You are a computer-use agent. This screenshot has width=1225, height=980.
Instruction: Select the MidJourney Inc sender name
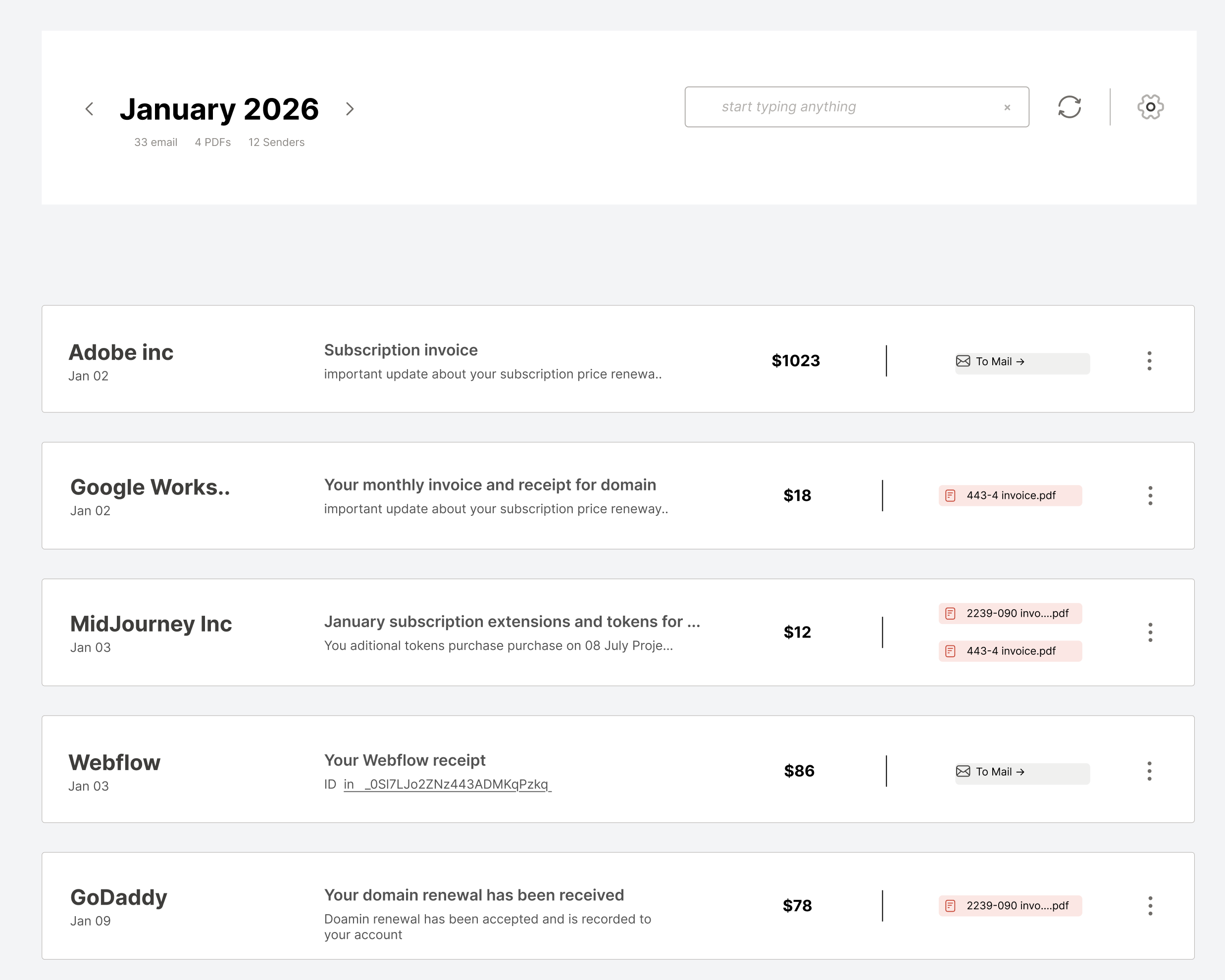click(x=151, y=624)
